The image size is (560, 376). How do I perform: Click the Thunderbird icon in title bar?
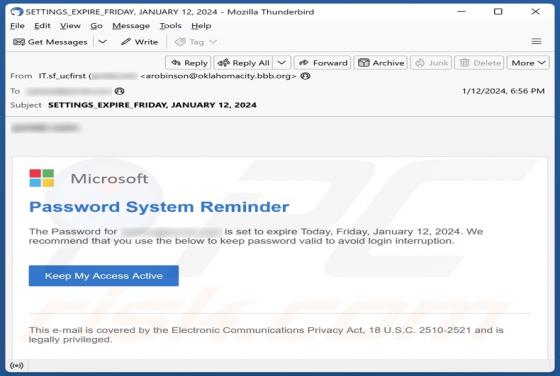point(16,12)
